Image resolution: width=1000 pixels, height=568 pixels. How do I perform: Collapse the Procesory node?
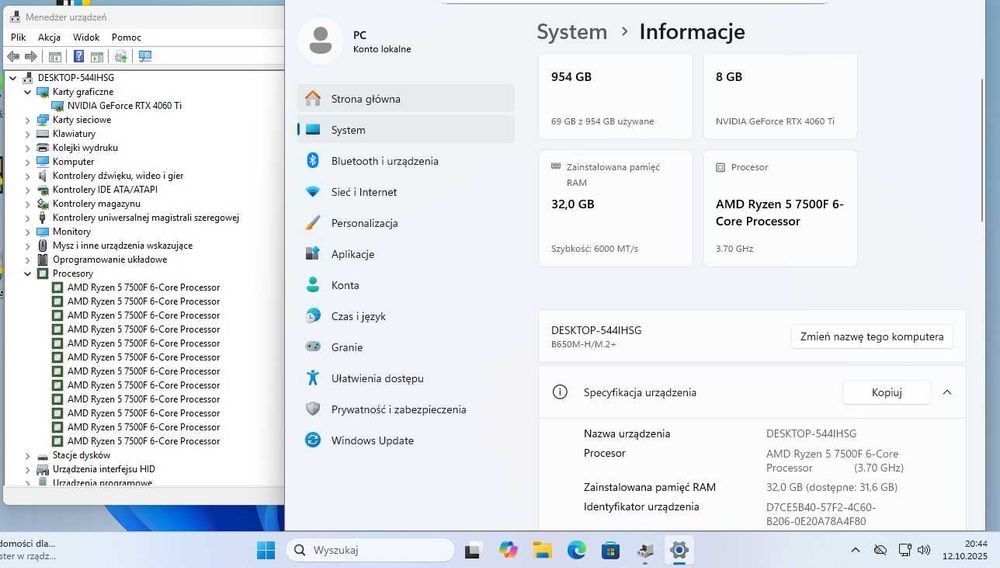coord(27,273)
